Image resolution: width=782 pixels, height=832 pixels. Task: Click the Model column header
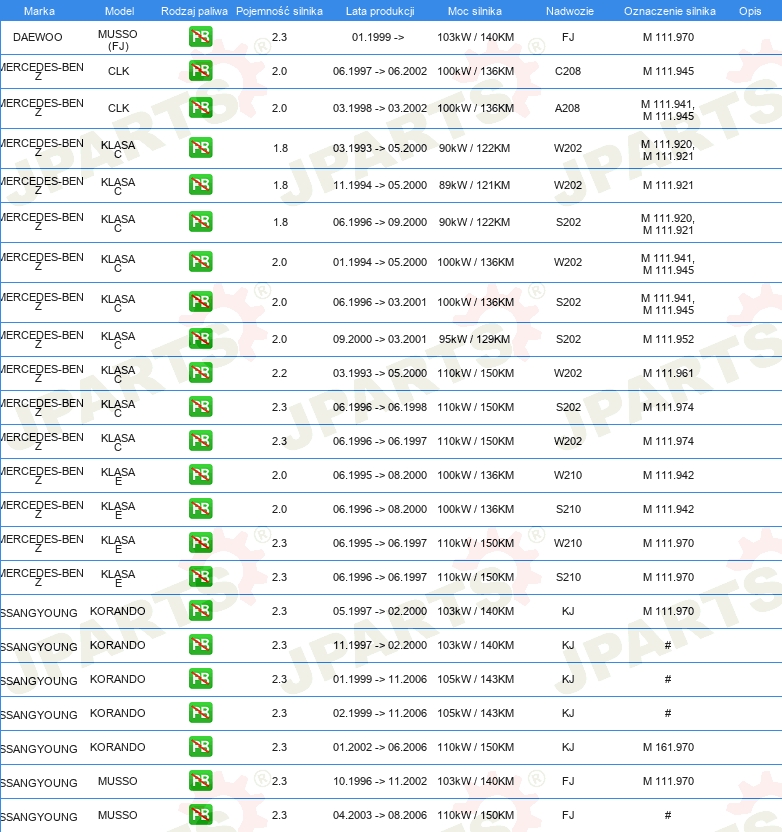coord(119,11)
